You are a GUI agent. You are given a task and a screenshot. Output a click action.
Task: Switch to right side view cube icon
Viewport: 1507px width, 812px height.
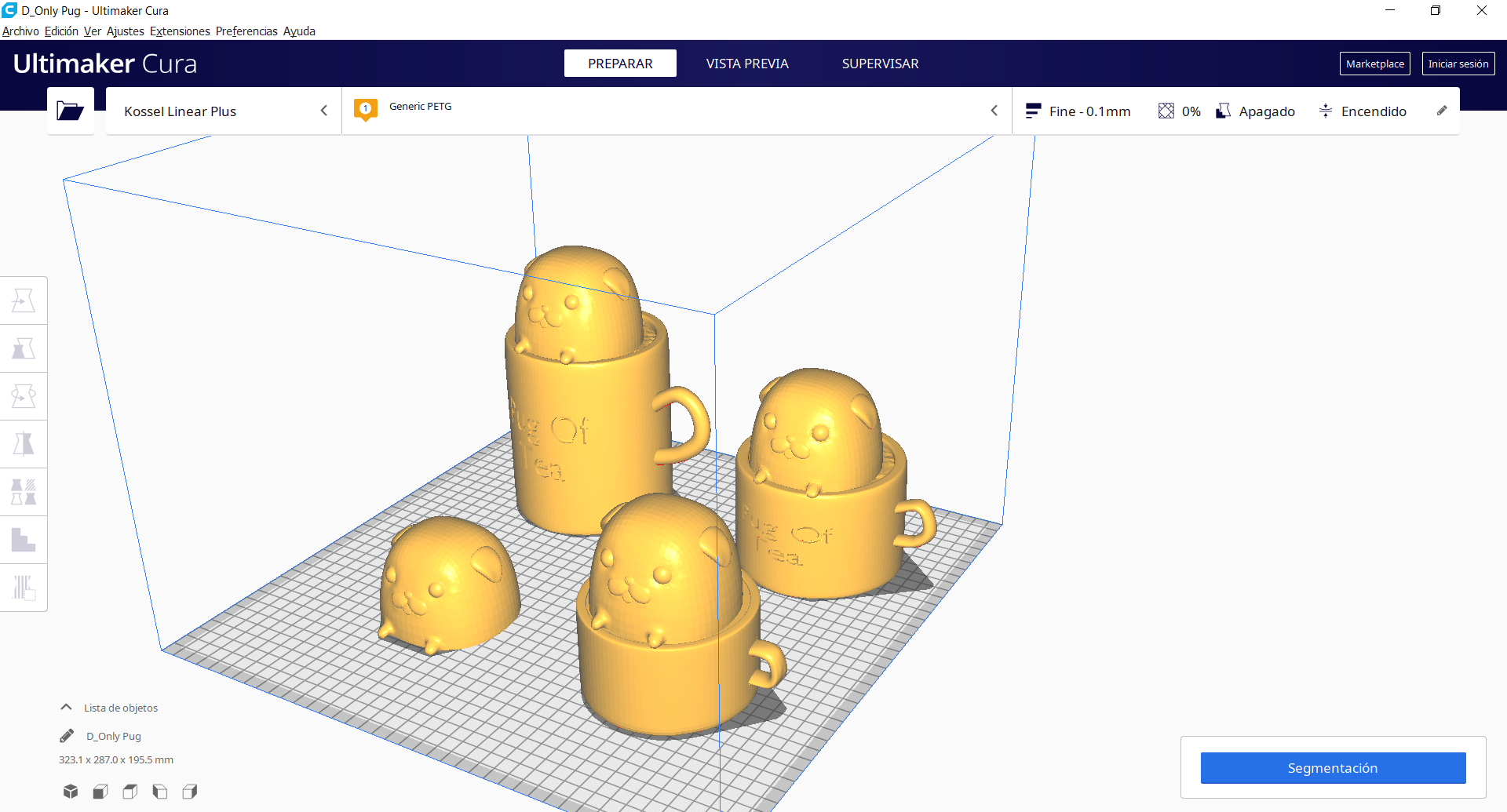click(190, 791)
